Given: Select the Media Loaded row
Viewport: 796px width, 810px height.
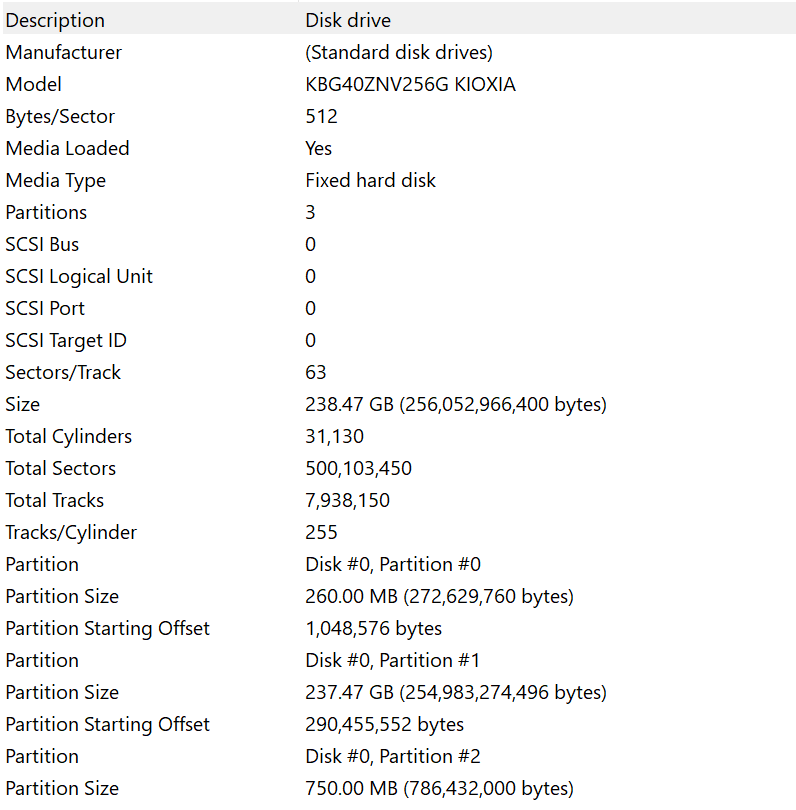Looking at the screenshot, I should [x=67, y=148].
